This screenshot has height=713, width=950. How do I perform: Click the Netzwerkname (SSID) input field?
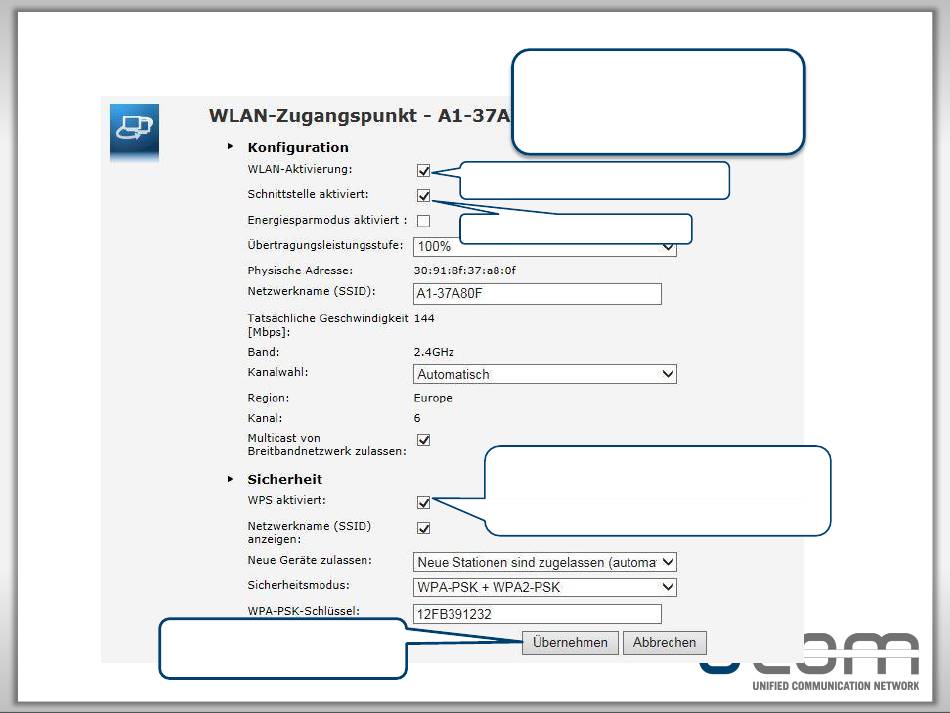coord(537,294)
